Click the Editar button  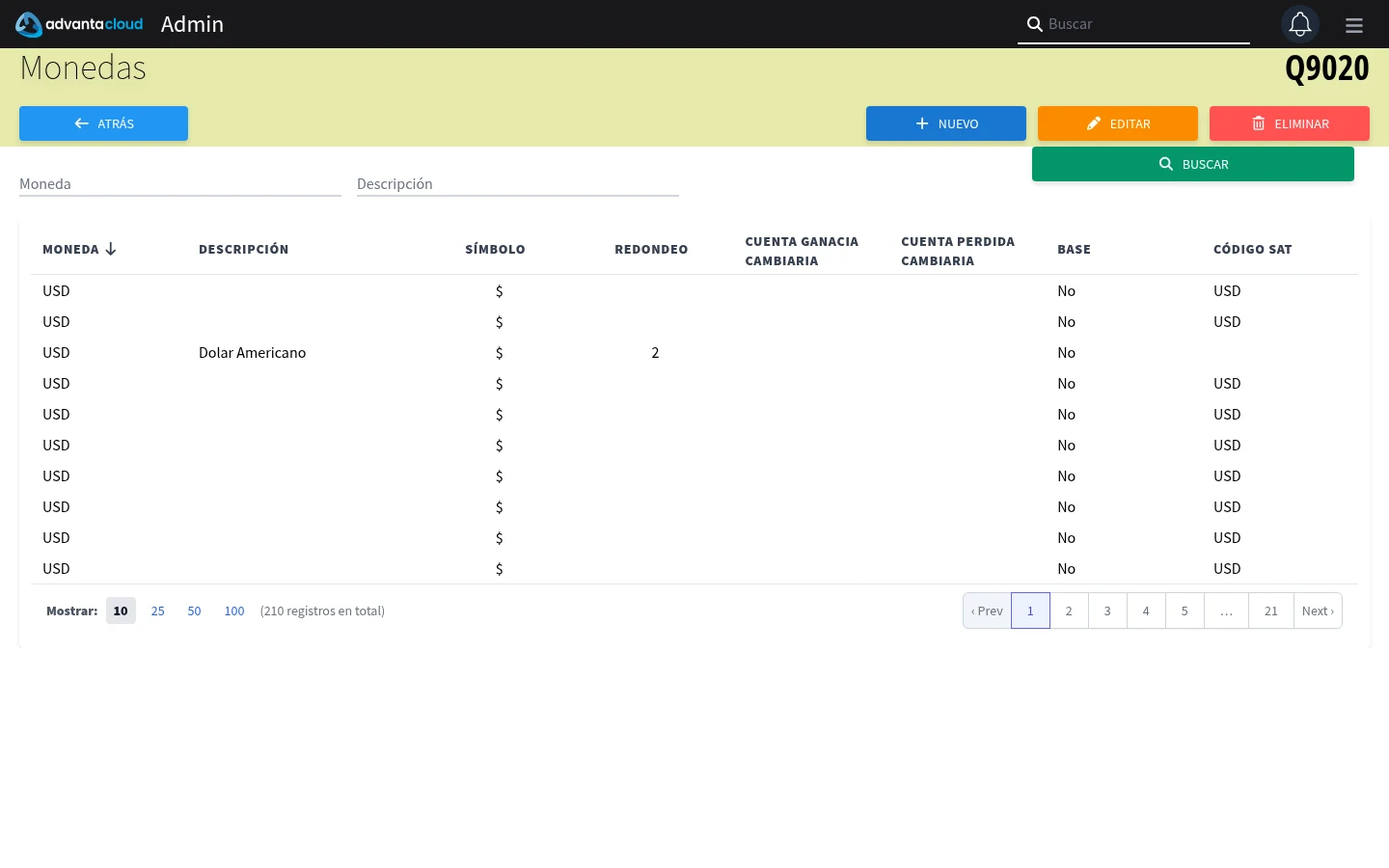click(x=1118, y=123)
